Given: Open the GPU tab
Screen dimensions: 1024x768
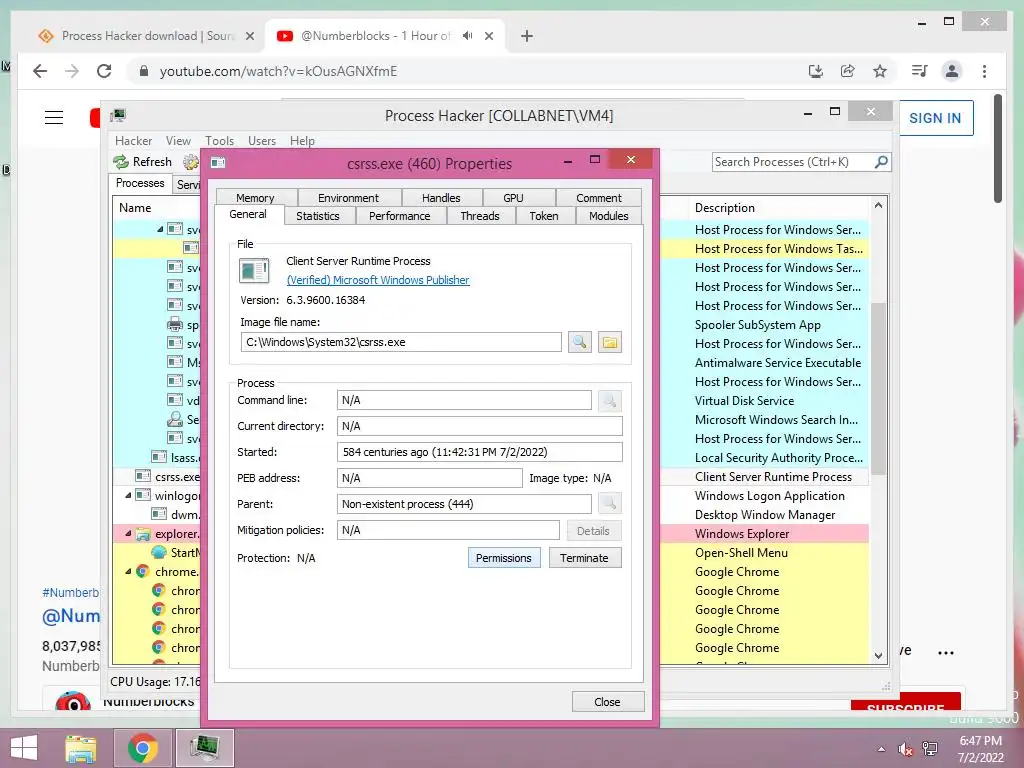Looking at the screenshot, I should (513, 198).
